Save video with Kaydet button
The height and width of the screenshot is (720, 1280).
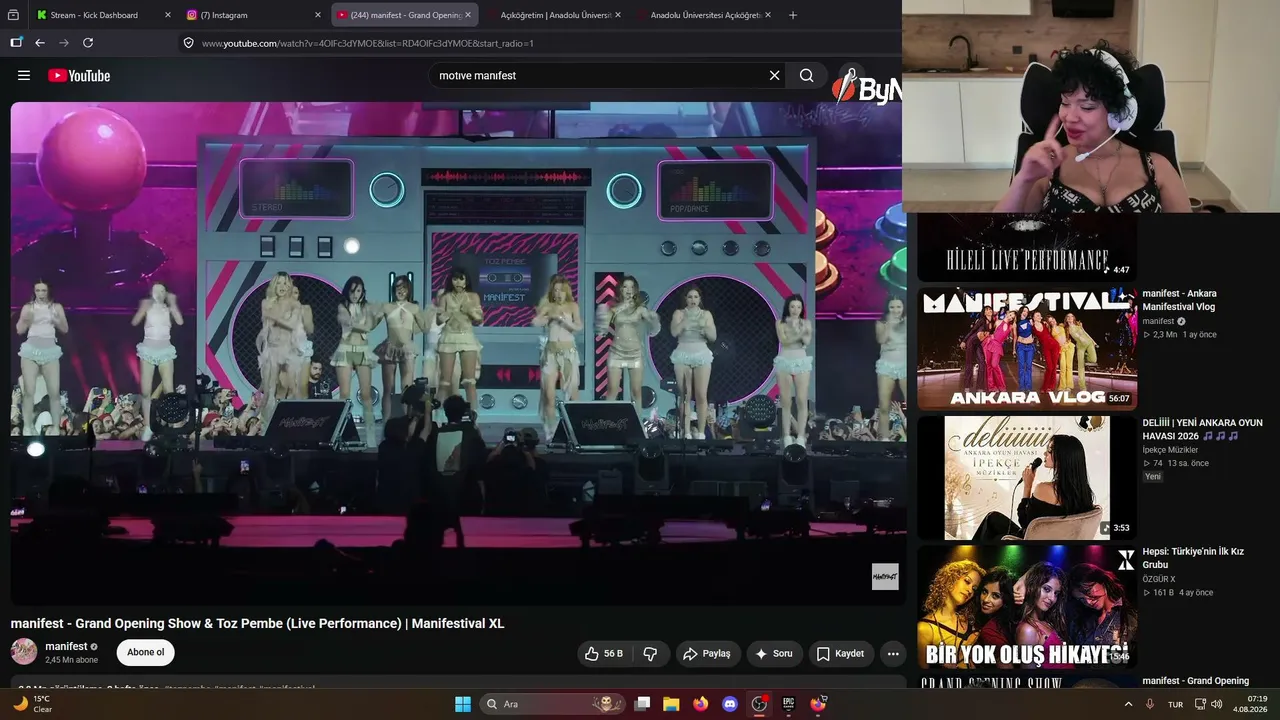841,654
